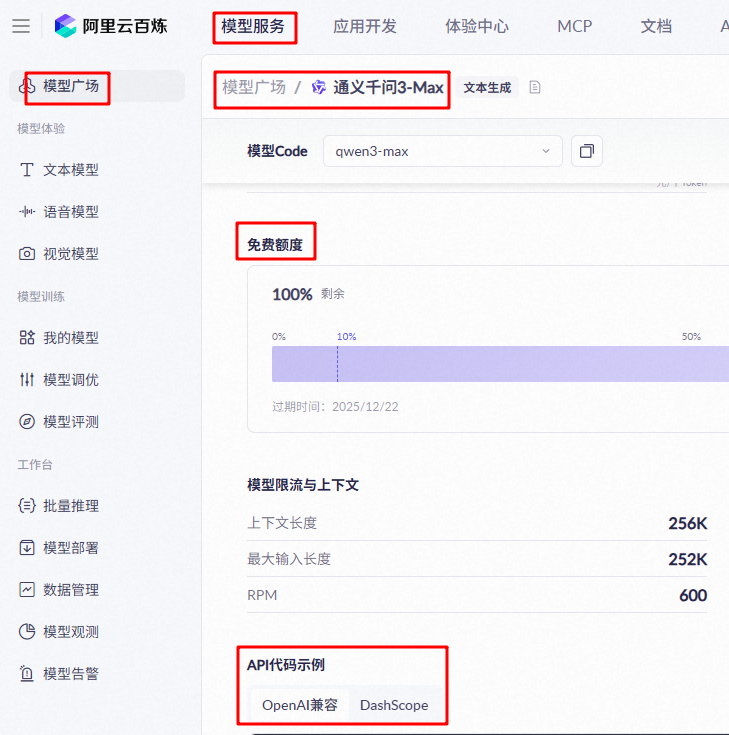The width and height of the screenshot is (729, 735).
Task: Click the 50% label on quota bar
Action: 691,337
